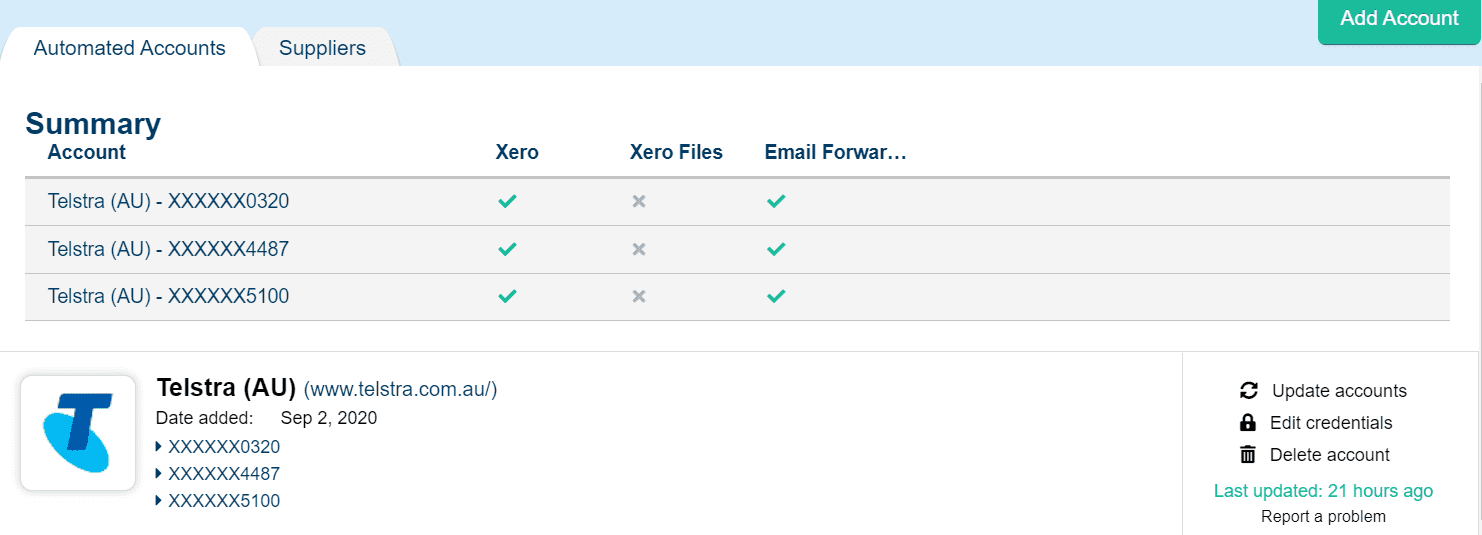The height and width of the screenshot is (535, 1482).
Task: Click the Telstra logo thumbnail
Action: pos(78,433)
